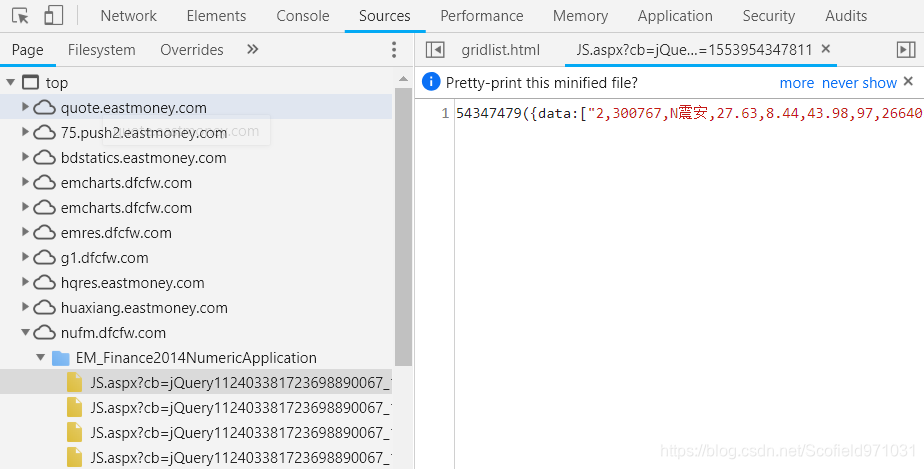Switch to gridlist.html editor tab
The height and width of the screenshot is (469, 924).
[x=500, y=50]
